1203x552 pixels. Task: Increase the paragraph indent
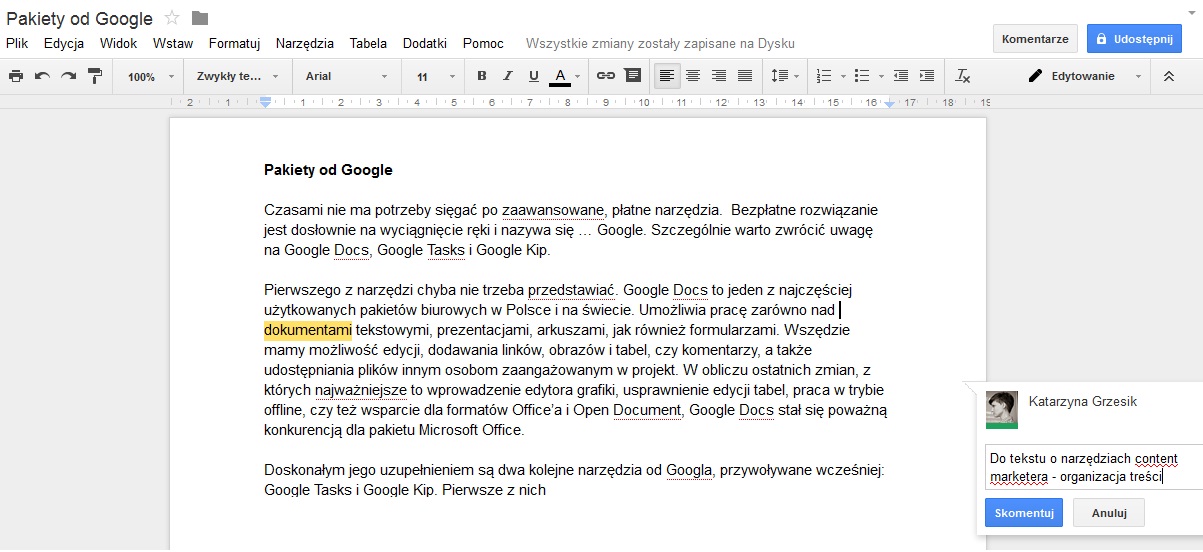pos(927,76)
